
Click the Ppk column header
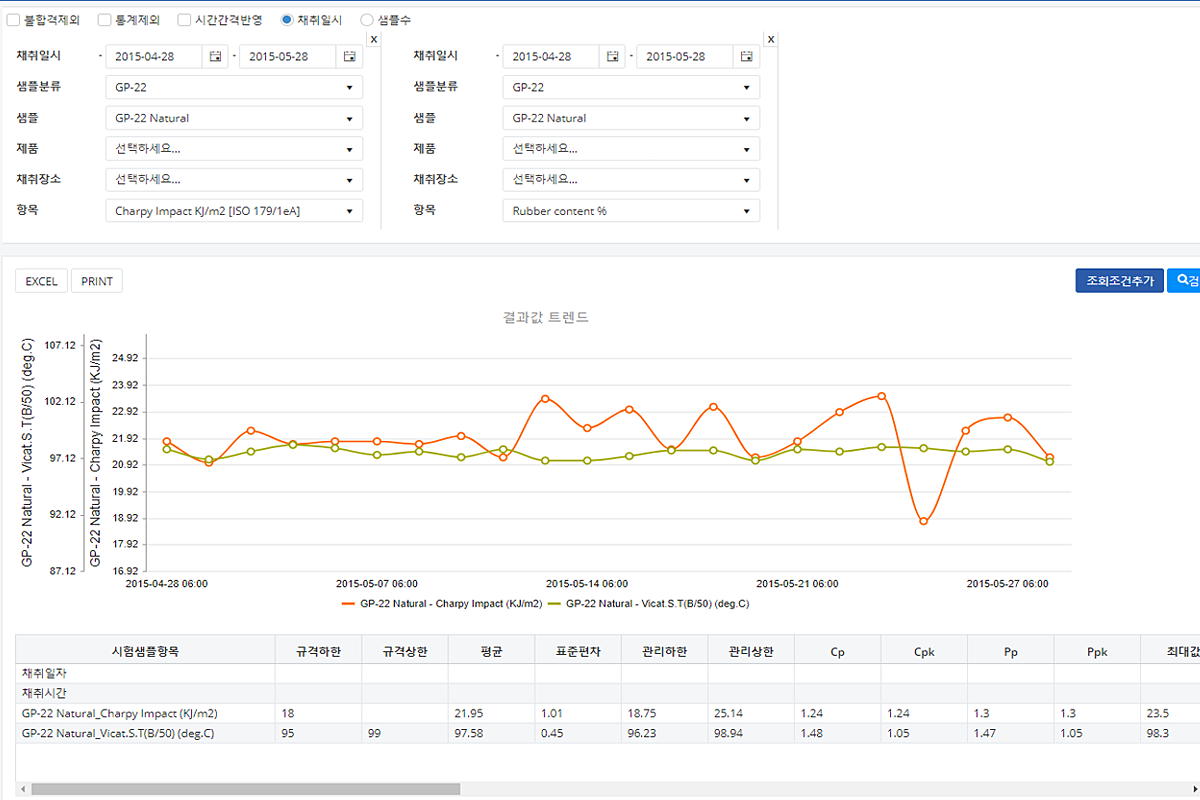pyautogui.click(x=1097, y=650)
